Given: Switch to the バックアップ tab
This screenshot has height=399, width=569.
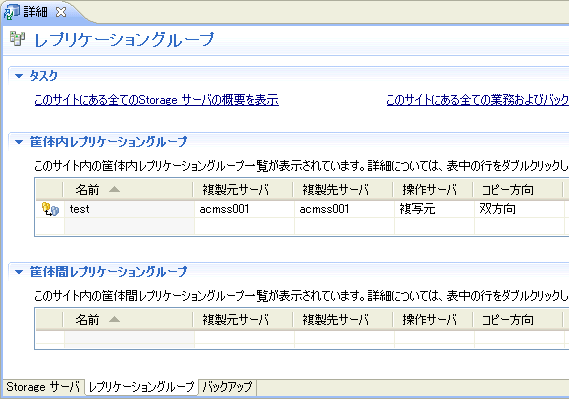Looking at the screenshot, I should point(227,387).
